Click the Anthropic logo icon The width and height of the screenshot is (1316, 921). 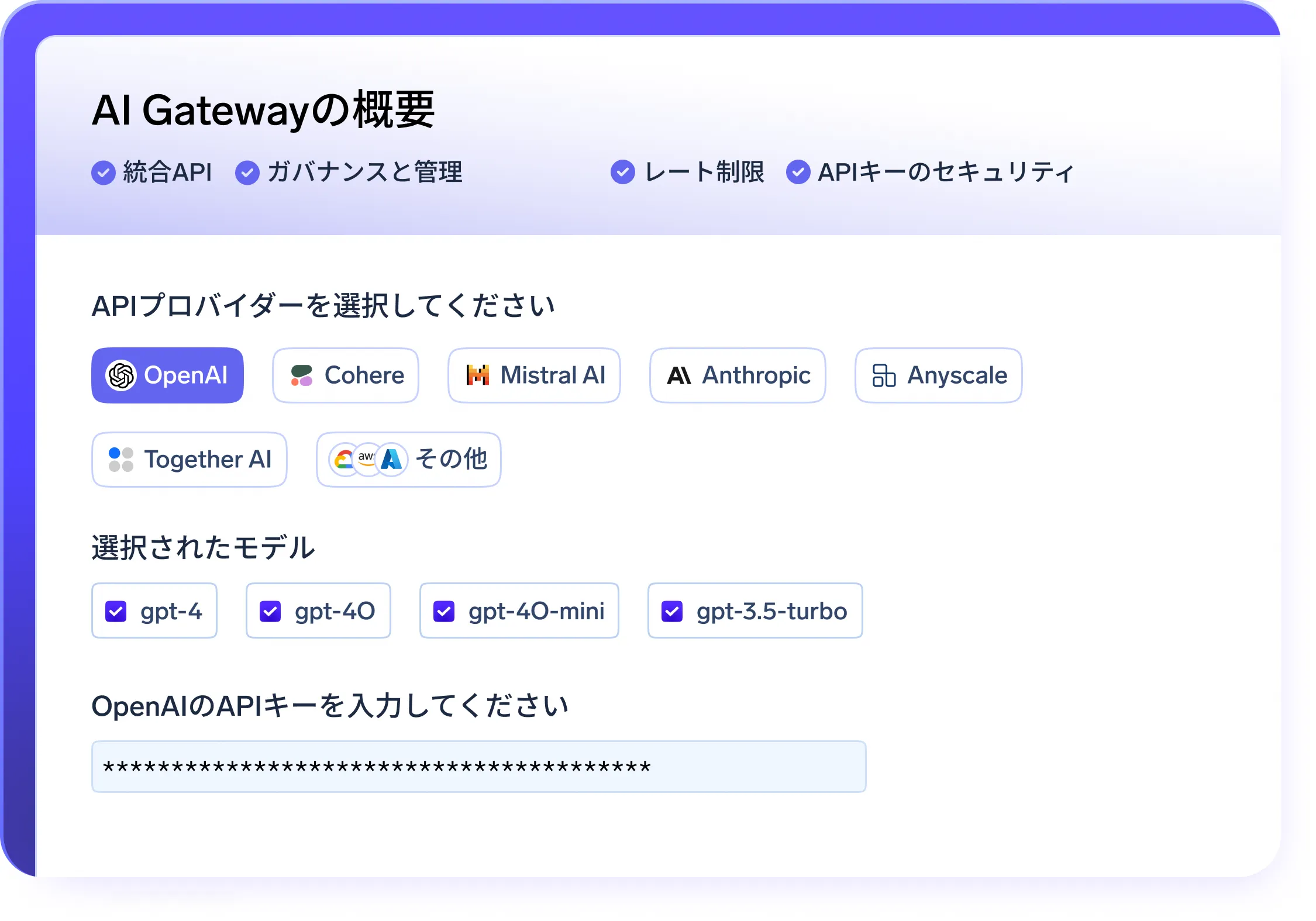coord(679,375)
